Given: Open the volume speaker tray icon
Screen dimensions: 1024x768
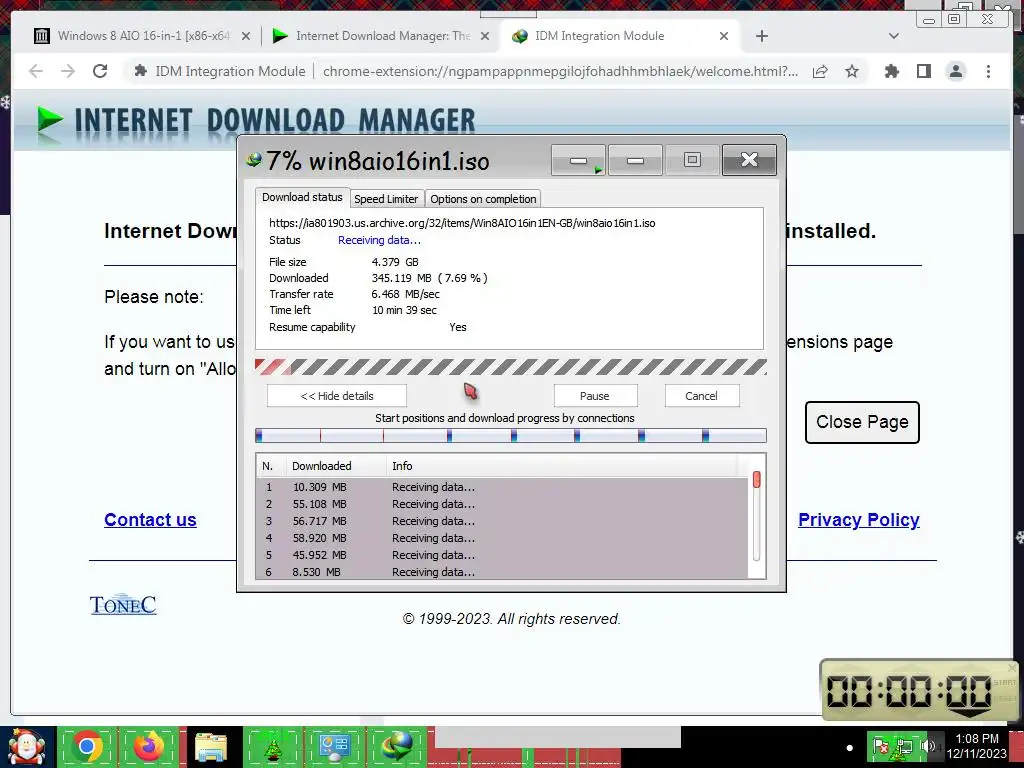Looking at the screenshot, I should click(x=927, y=746).
